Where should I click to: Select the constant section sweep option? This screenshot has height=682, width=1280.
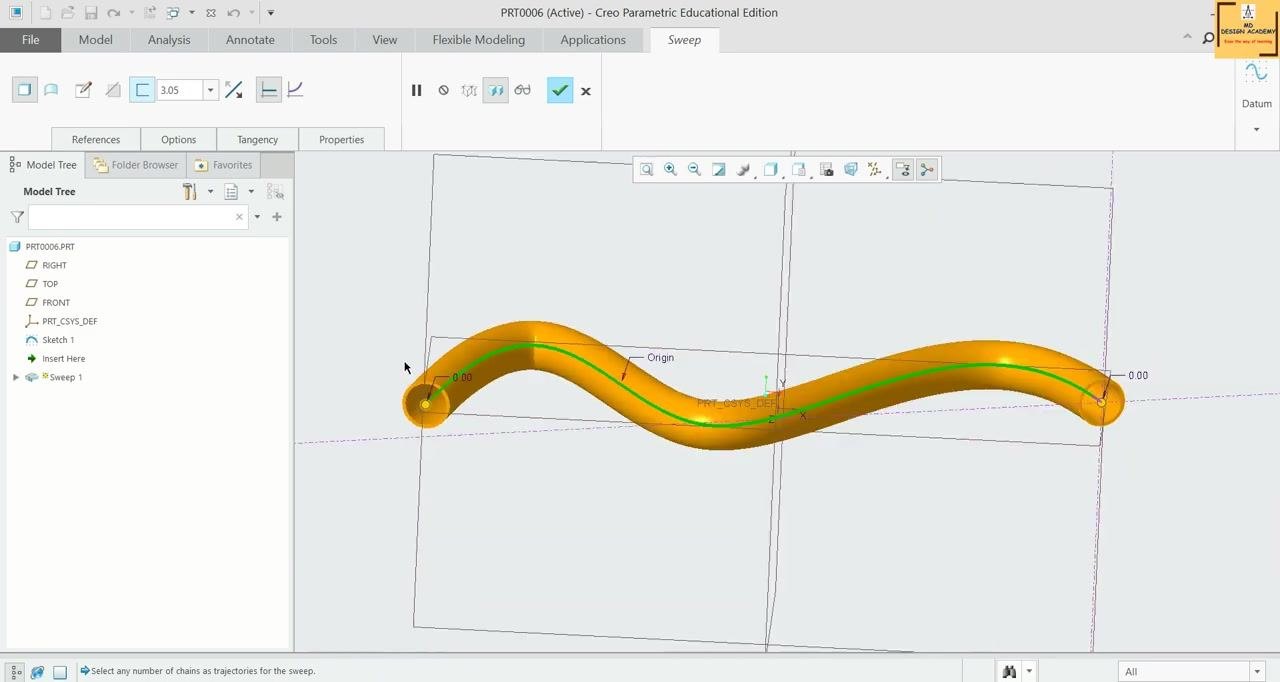point(268,90)
